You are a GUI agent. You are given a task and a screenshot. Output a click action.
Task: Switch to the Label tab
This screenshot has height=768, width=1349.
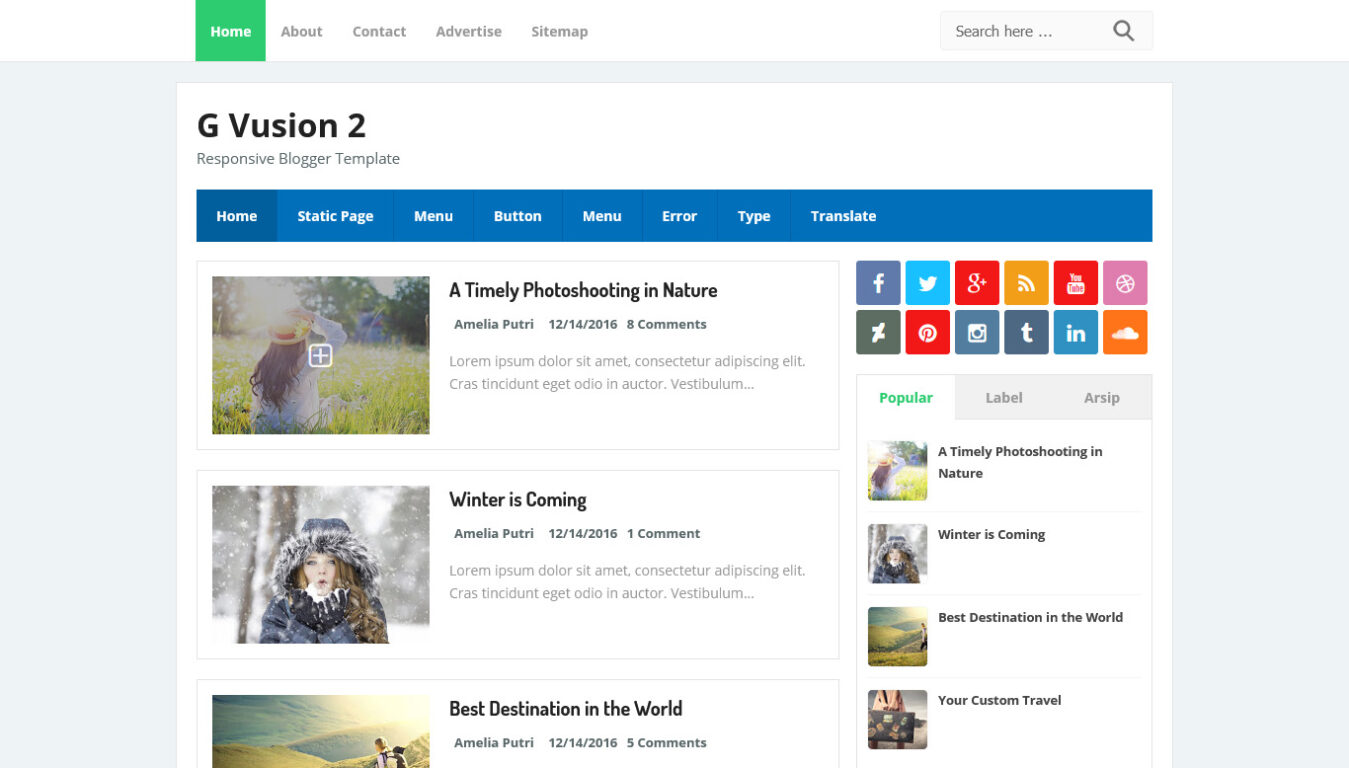point(1004,397)
